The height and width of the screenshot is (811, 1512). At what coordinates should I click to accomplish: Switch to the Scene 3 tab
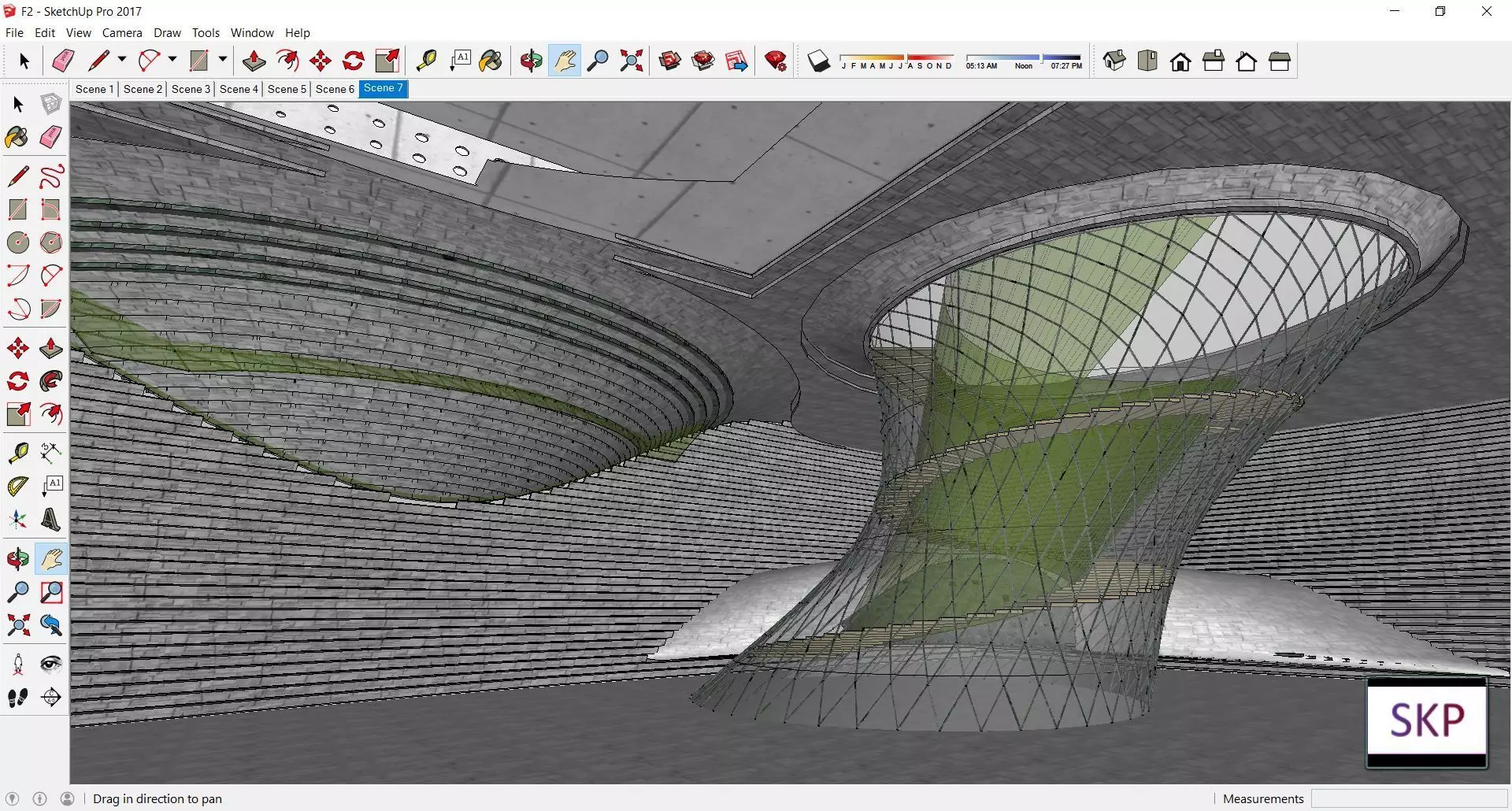tap(191, 89)
